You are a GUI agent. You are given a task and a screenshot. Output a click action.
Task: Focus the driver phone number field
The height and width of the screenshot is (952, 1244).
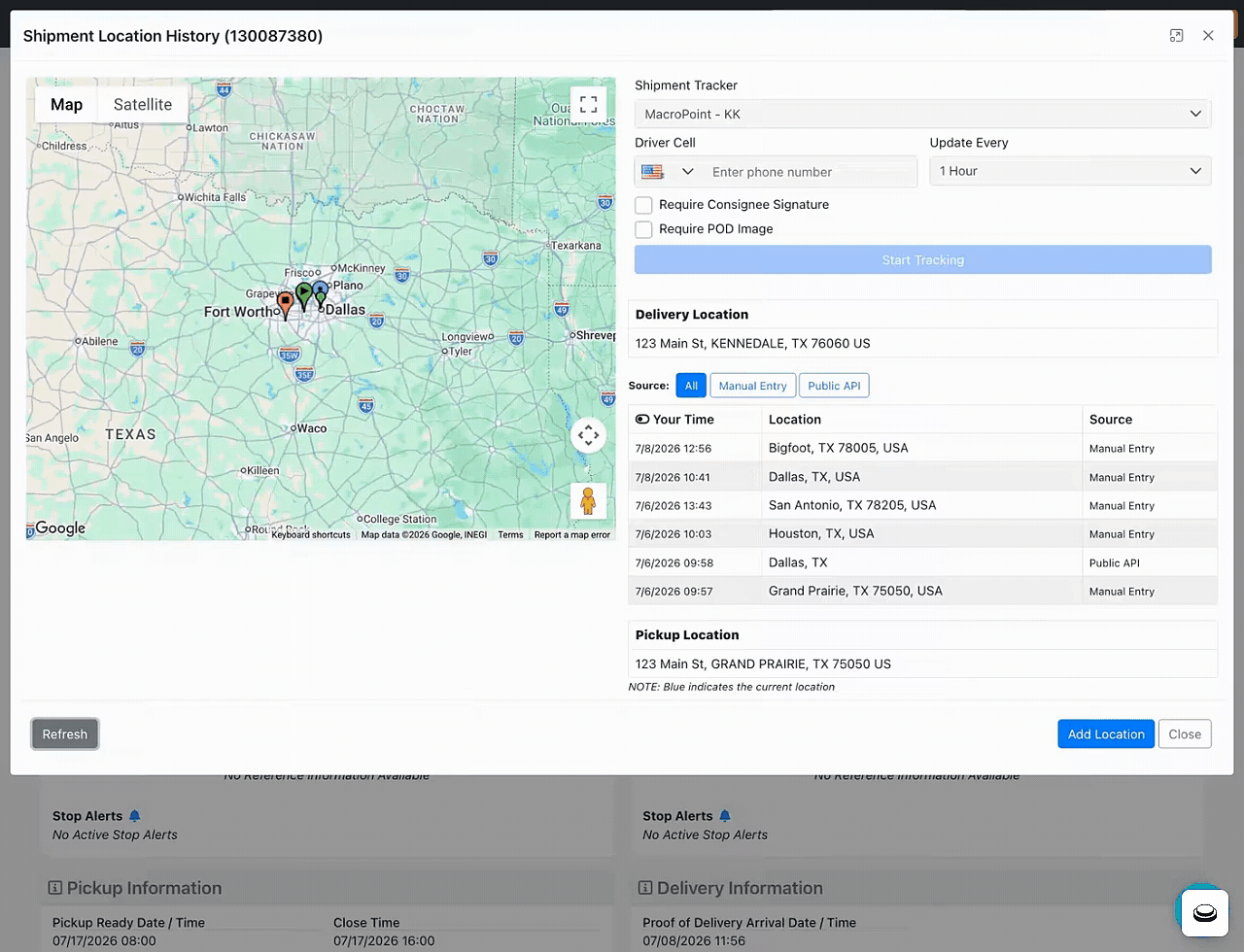point(811,172)
